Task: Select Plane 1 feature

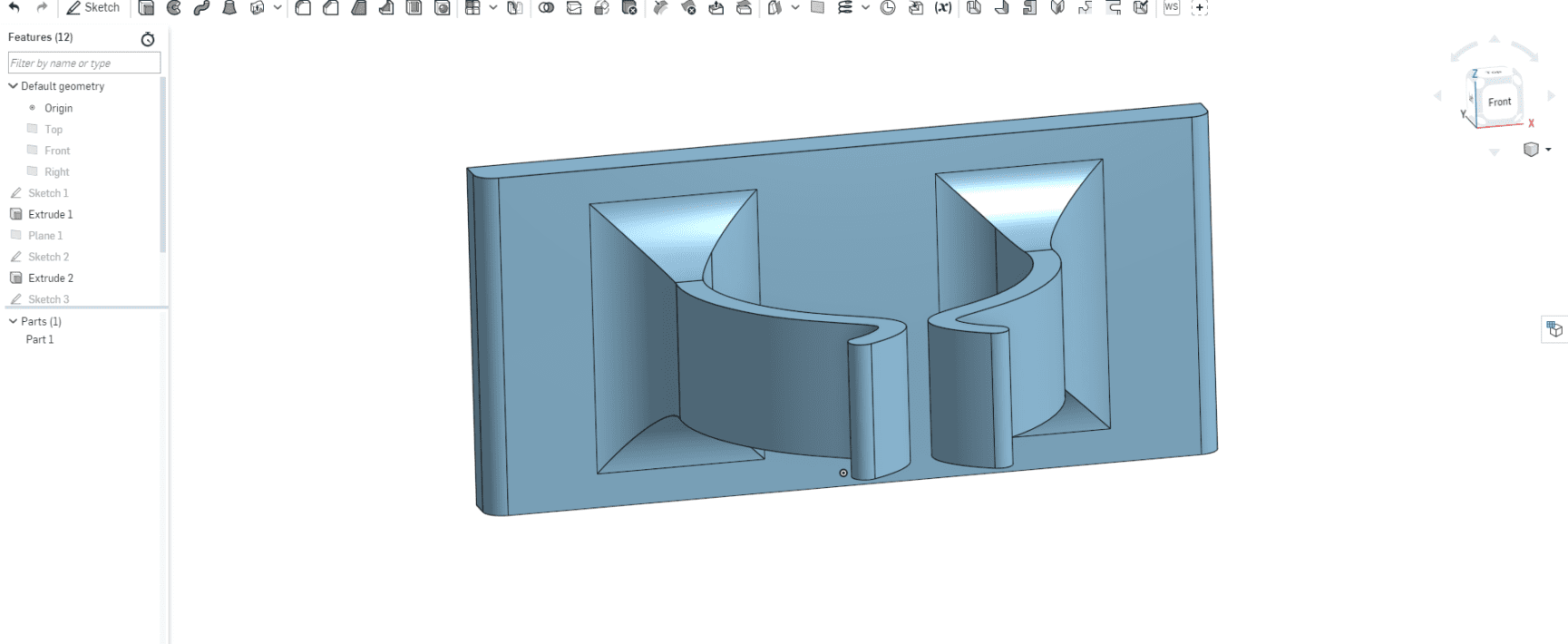Action: (x=45, y=235)
